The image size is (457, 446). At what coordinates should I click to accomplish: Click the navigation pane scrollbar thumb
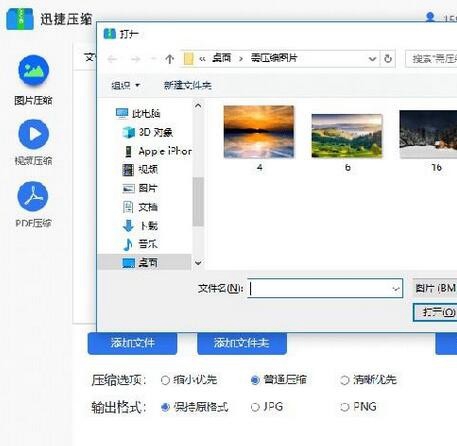pyautogui.click(x=198, y=201)
